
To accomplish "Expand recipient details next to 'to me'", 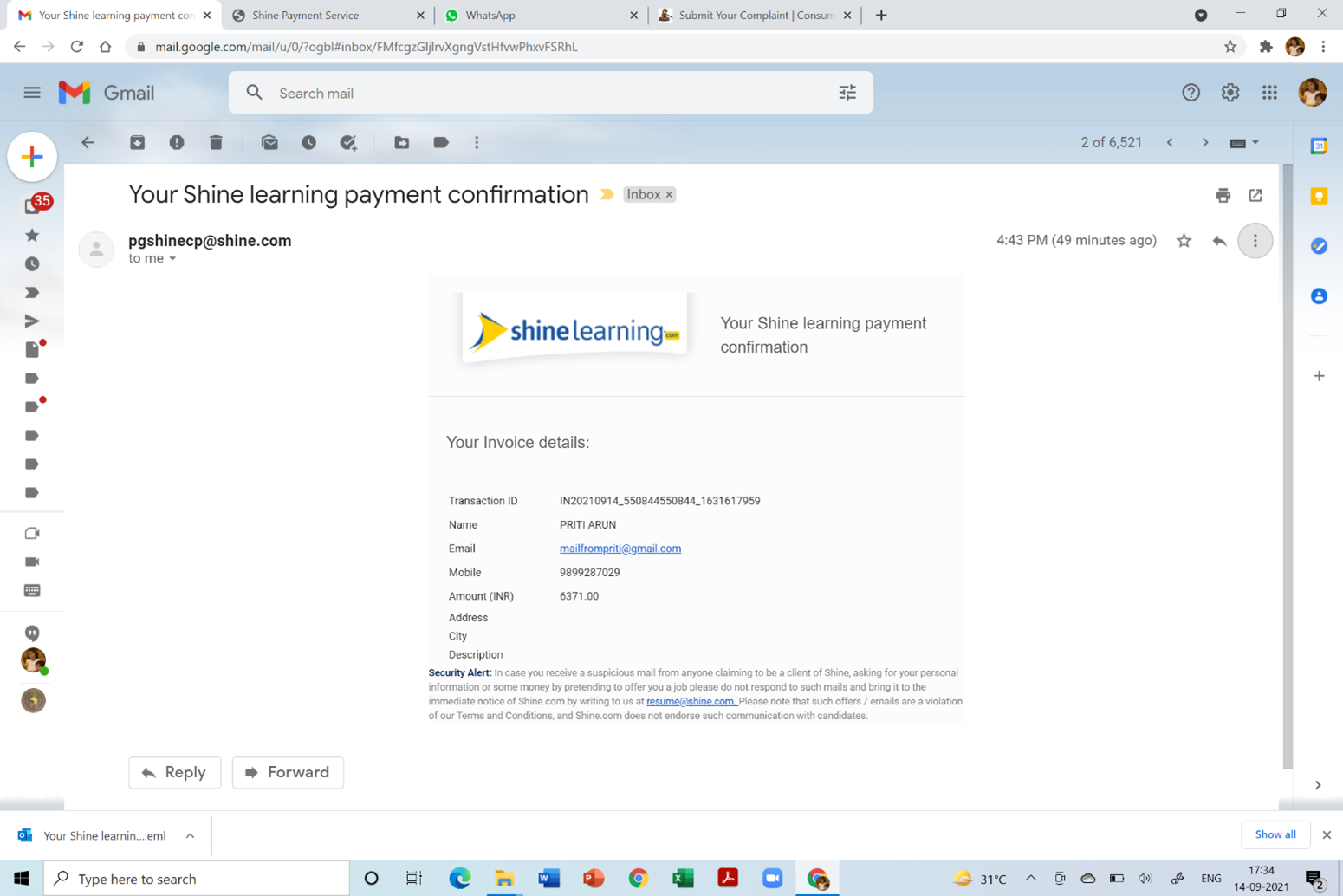I will (172, 259).
